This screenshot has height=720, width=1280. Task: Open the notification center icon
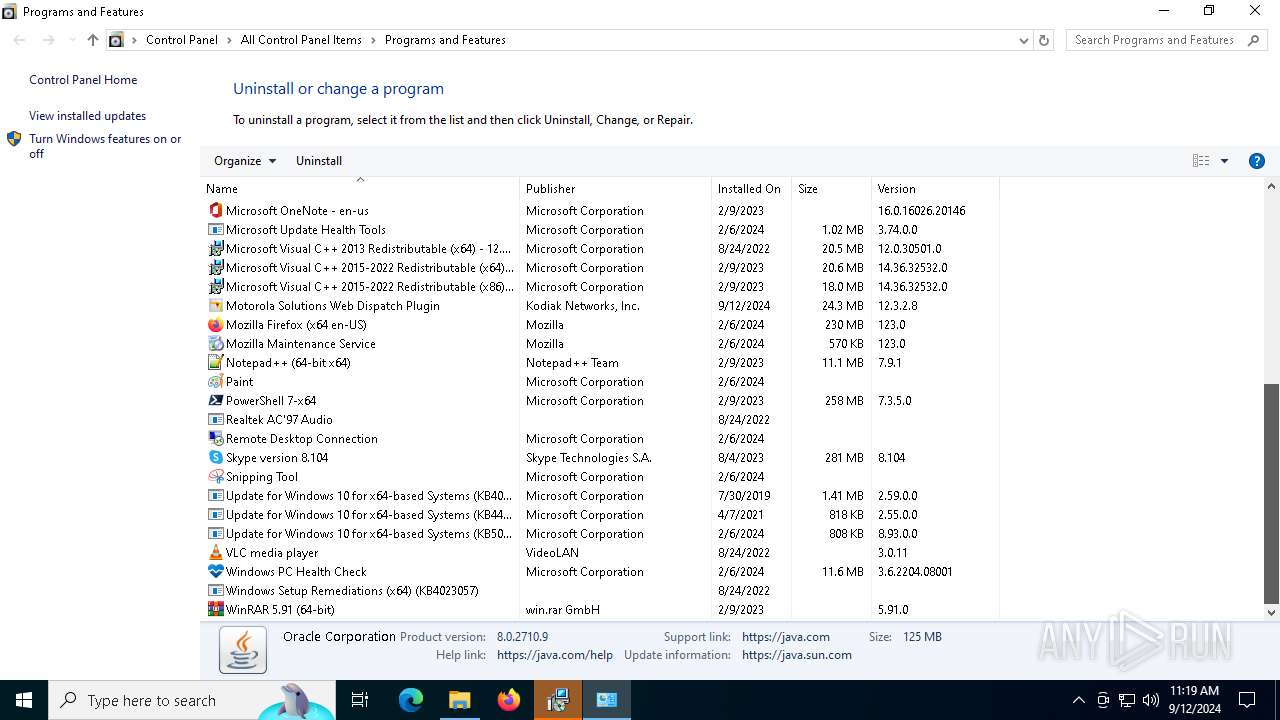pos(1247,700)
